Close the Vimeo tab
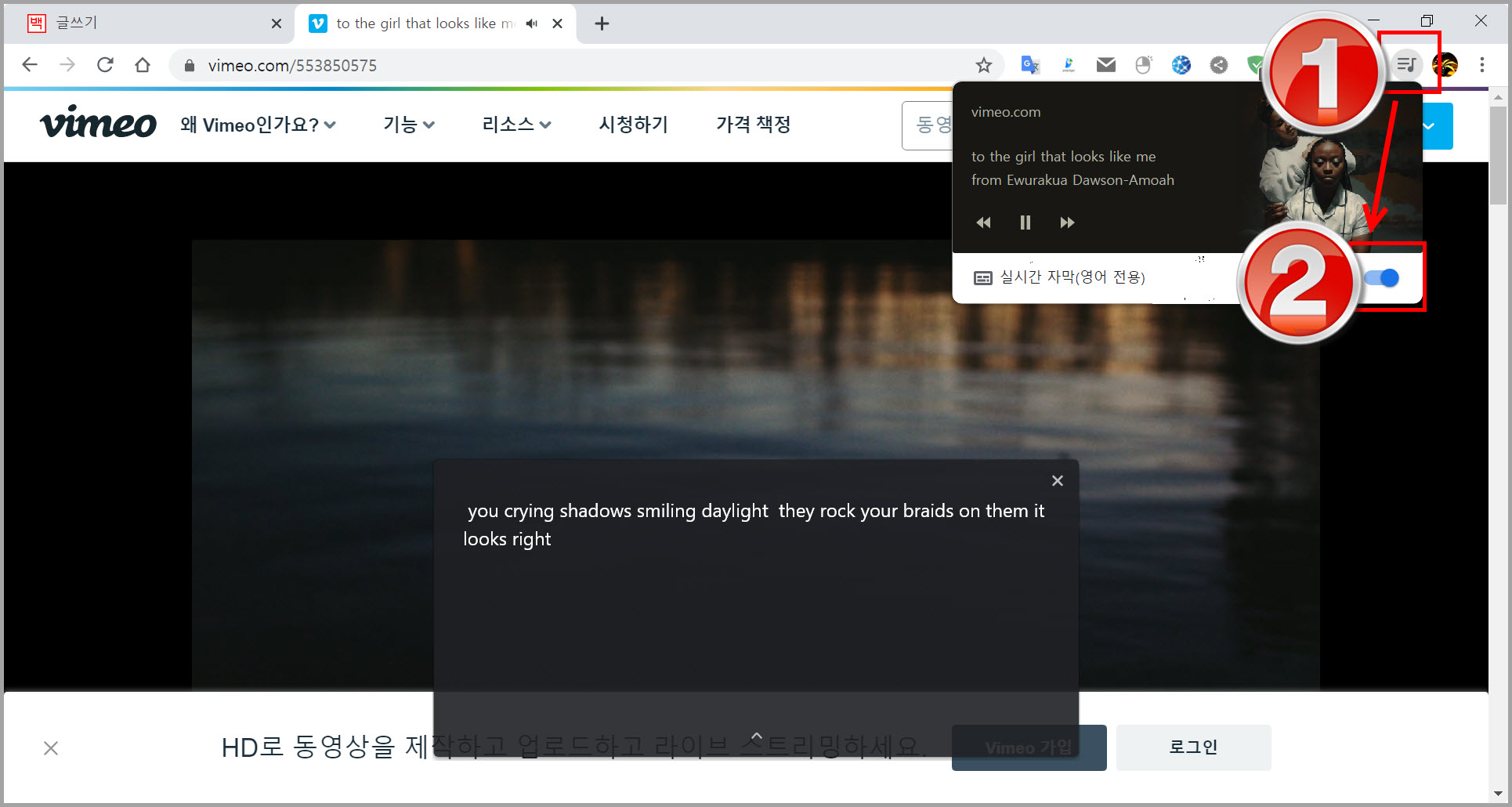This screenshot has width=1512, height=807. point(557,24)
